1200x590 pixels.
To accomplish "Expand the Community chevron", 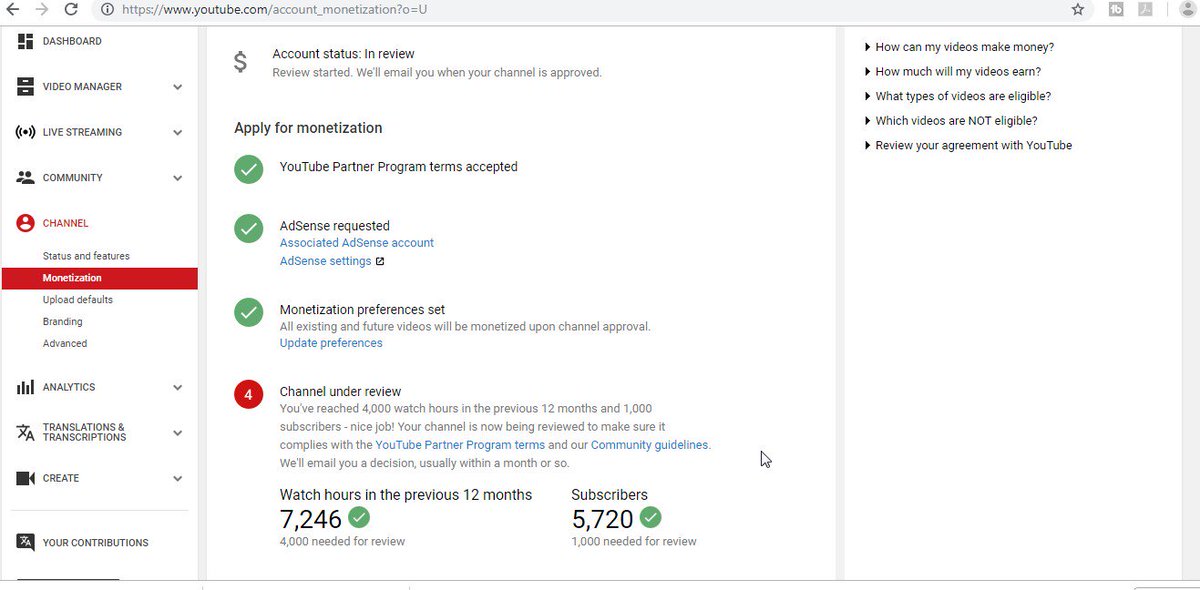I will pyautogui.click(x=177, y=178).
